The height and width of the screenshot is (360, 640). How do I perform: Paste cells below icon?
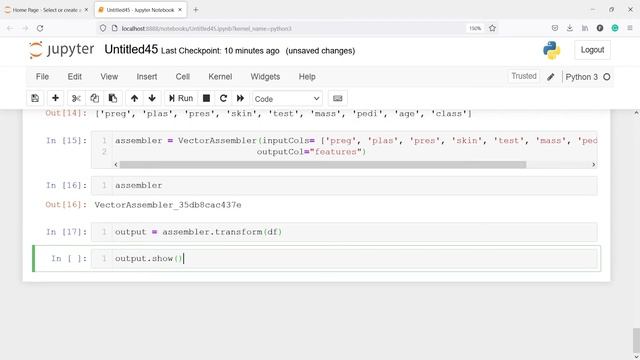(x=113, y=98)
